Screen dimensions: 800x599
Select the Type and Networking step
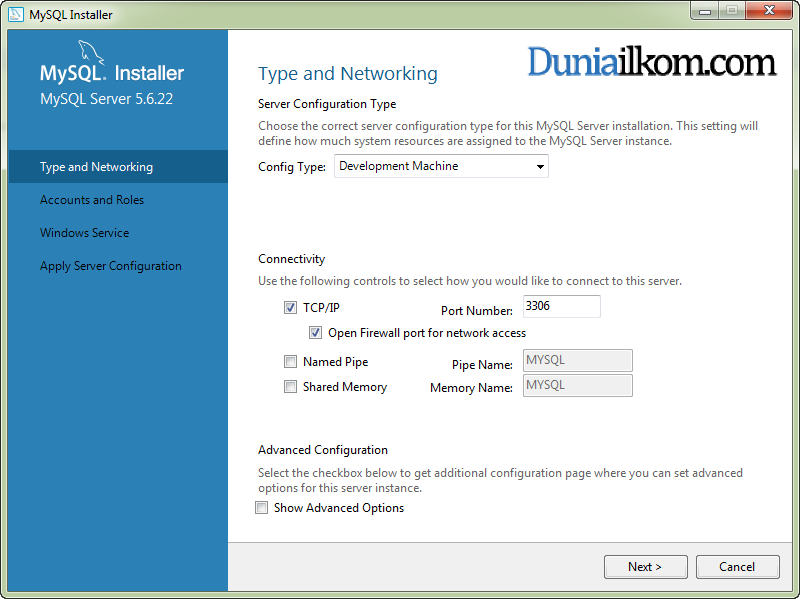(118, 167)
